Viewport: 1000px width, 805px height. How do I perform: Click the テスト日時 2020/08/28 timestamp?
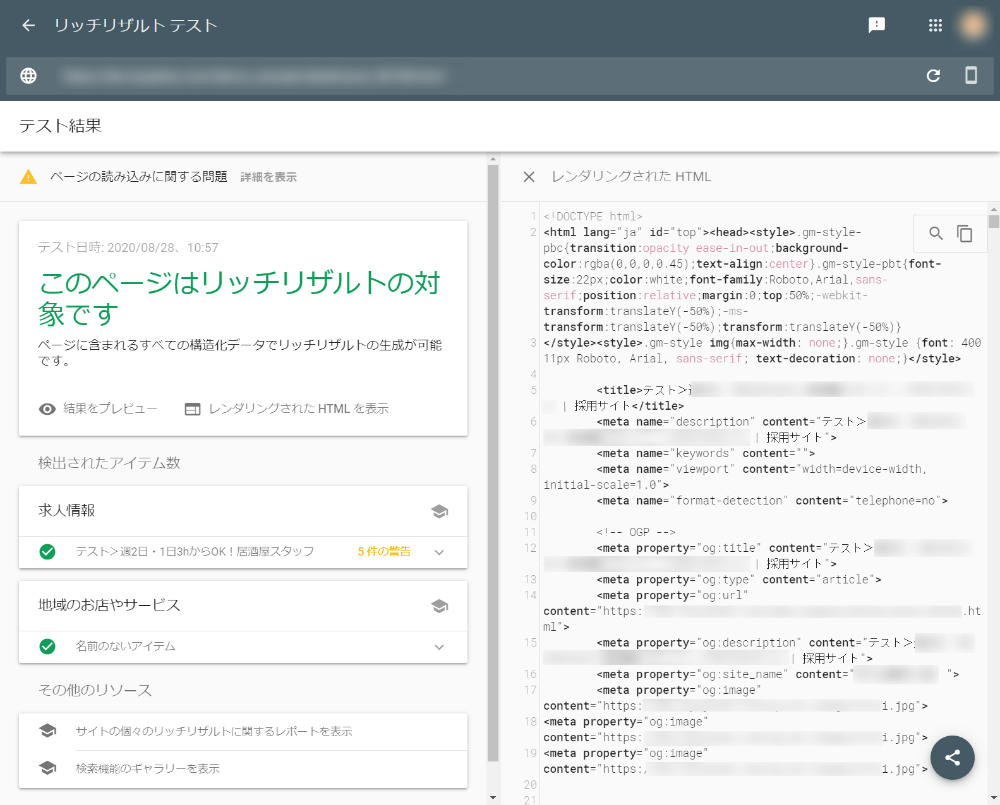tap(128, 247)
